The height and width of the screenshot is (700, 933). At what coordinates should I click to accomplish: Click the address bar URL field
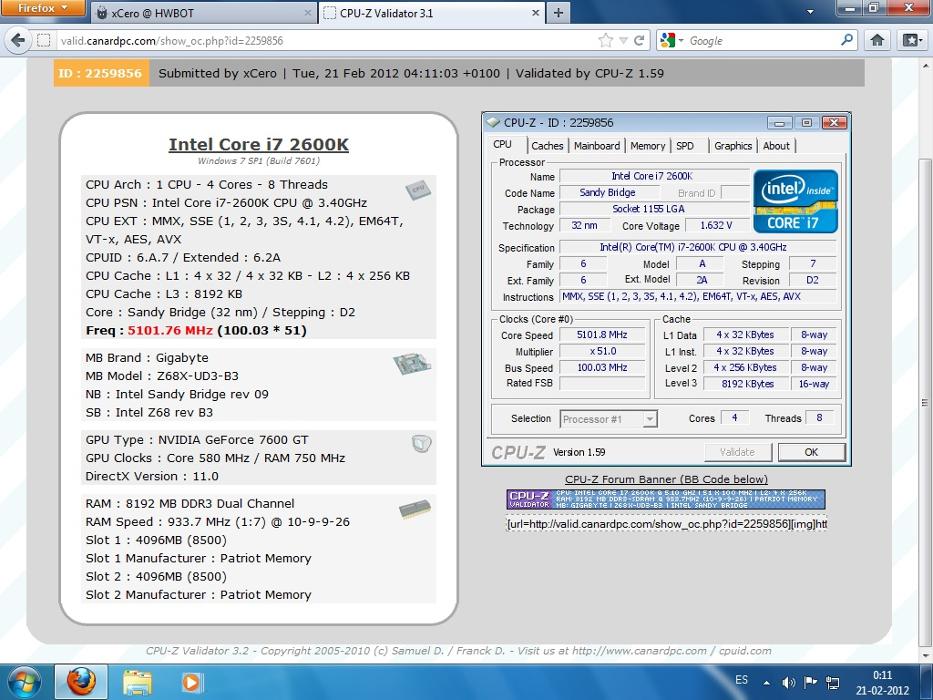[x=324, y=40]
